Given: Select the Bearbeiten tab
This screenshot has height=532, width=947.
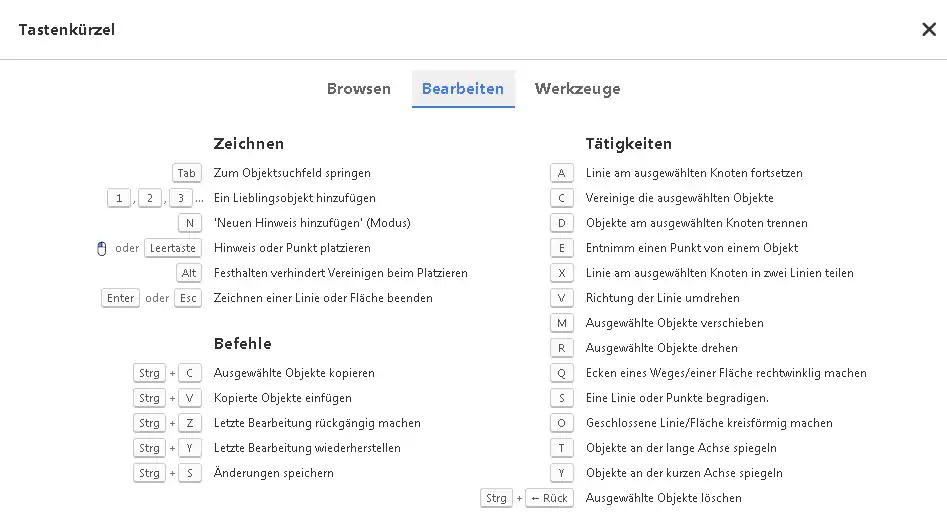Looking at the screenshot, I should 462,89.
